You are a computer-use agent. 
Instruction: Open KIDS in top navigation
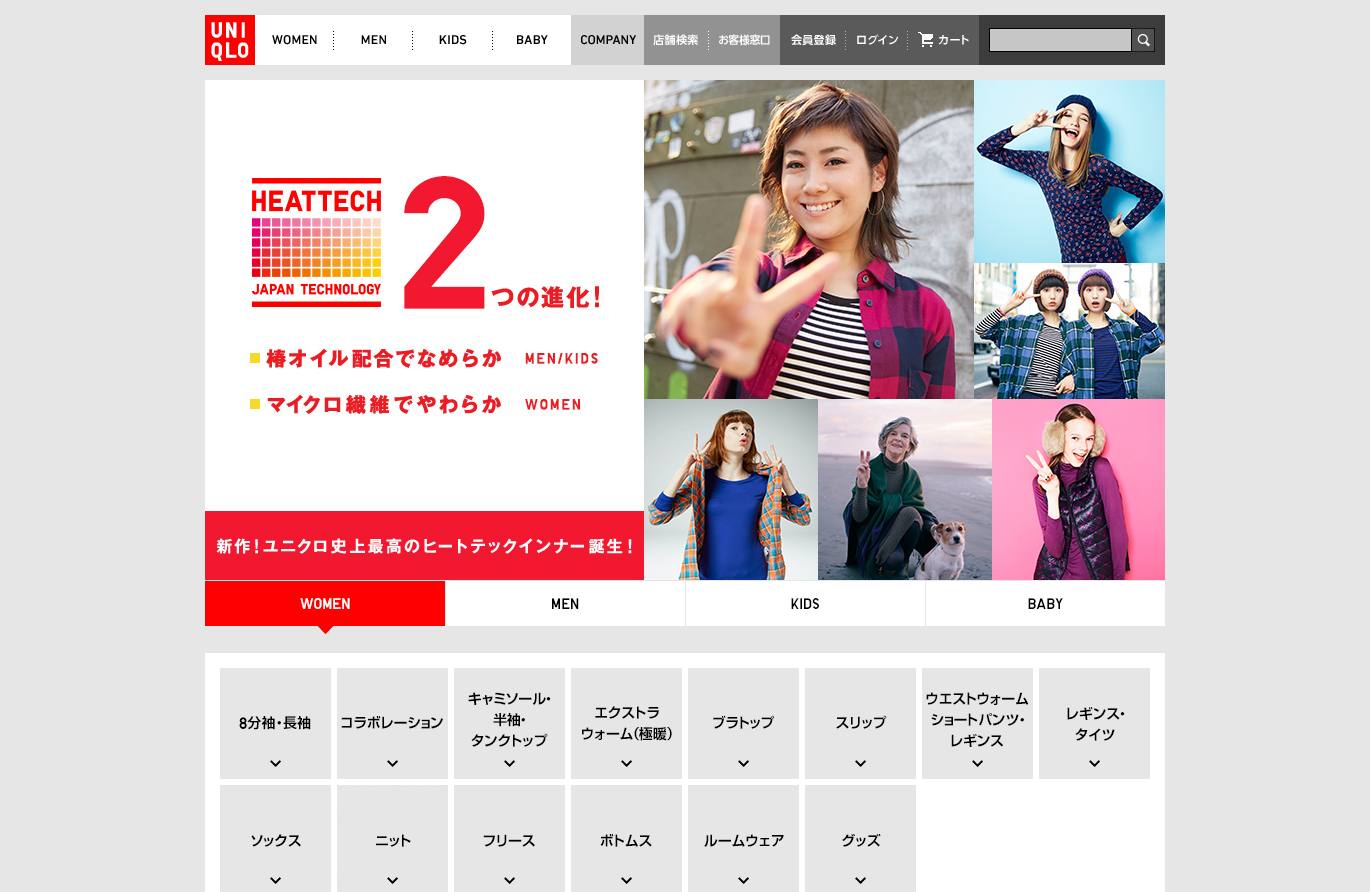[453, 40]
